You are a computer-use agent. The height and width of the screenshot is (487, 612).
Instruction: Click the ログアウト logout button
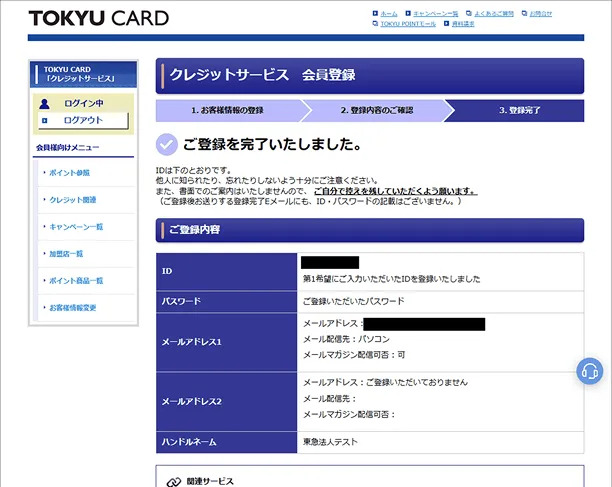83,121
